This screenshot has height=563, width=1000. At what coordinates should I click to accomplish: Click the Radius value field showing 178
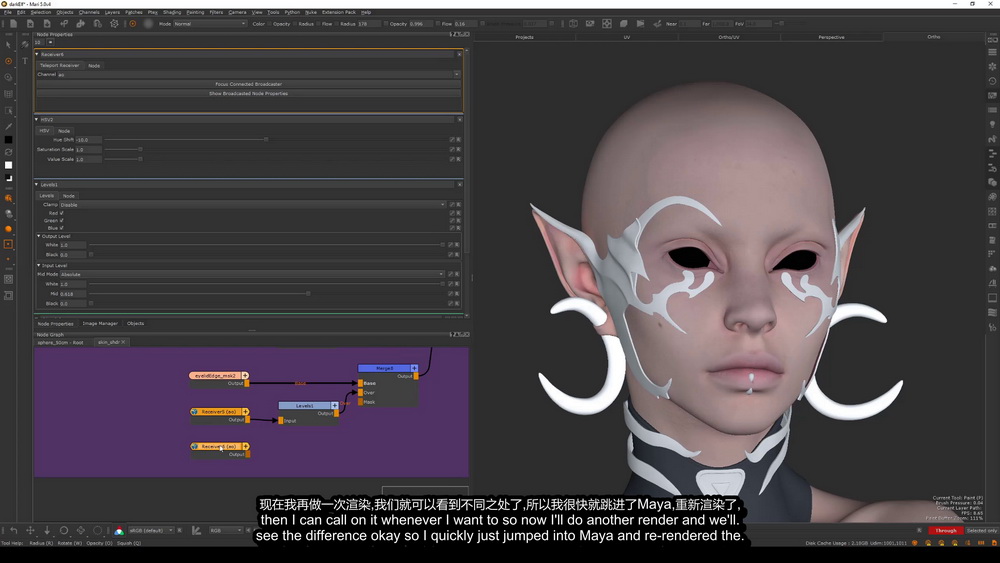pos(368,24)
